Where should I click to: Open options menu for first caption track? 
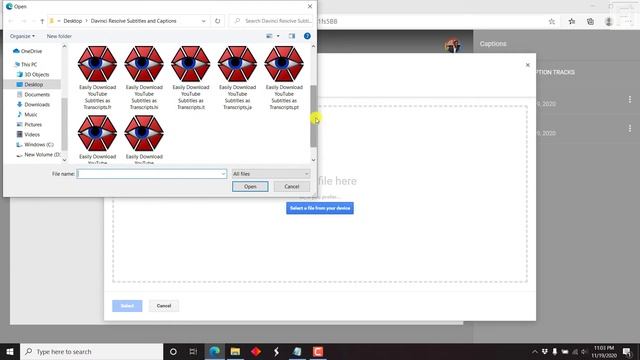tap(630, 99)
